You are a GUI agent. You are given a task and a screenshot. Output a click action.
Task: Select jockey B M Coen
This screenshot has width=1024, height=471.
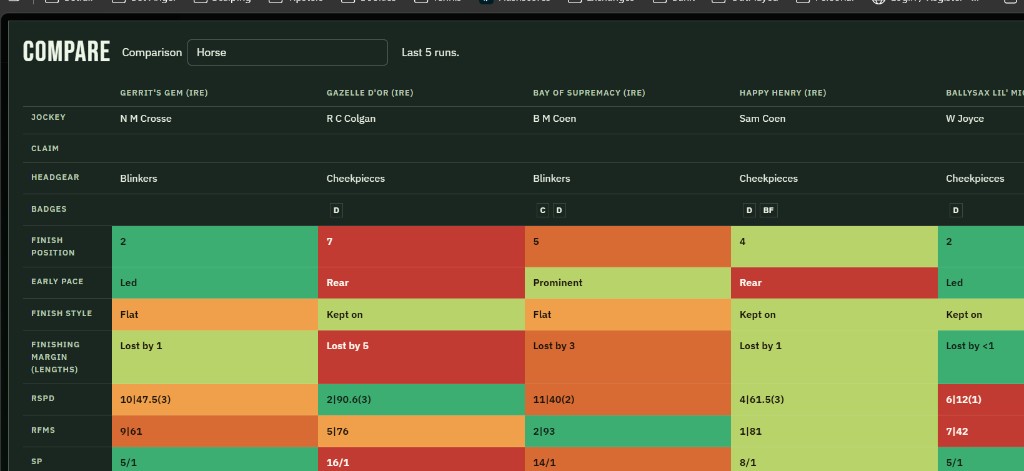[x=554, y=119]
